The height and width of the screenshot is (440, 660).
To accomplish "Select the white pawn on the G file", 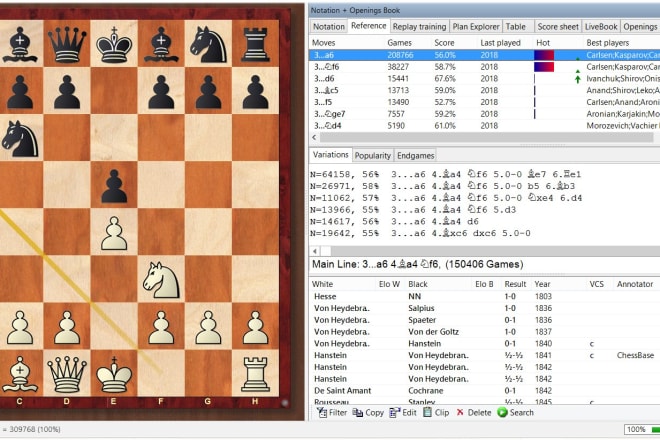I will pyautogui.click(x=208, y=328).
